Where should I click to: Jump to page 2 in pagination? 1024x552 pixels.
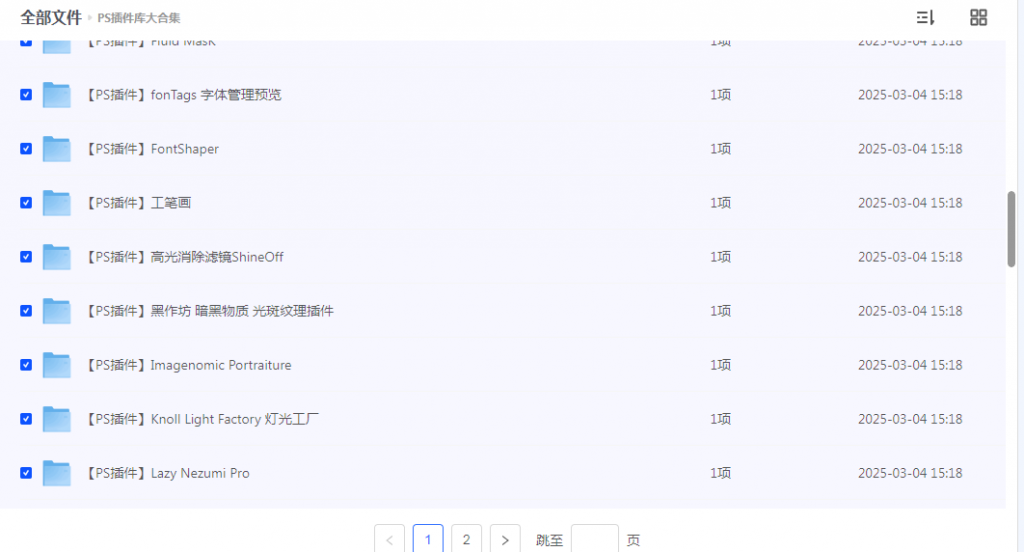point(466,540)
